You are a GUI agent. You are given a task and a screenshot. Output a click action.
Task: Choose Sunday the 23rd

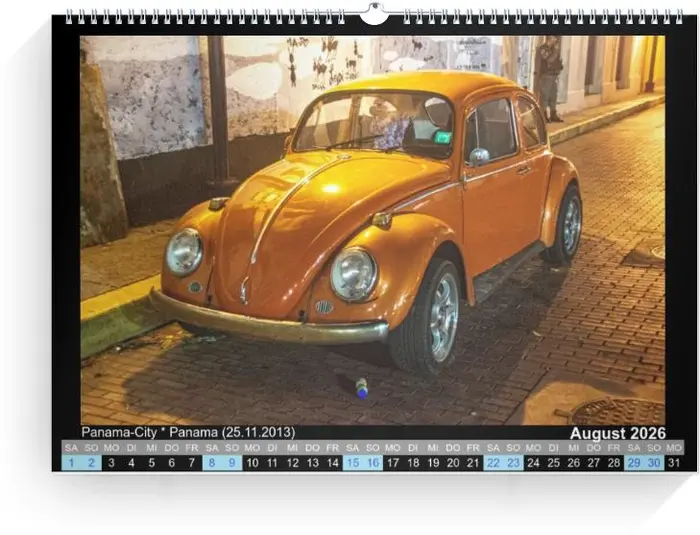[x=513, y=463]
